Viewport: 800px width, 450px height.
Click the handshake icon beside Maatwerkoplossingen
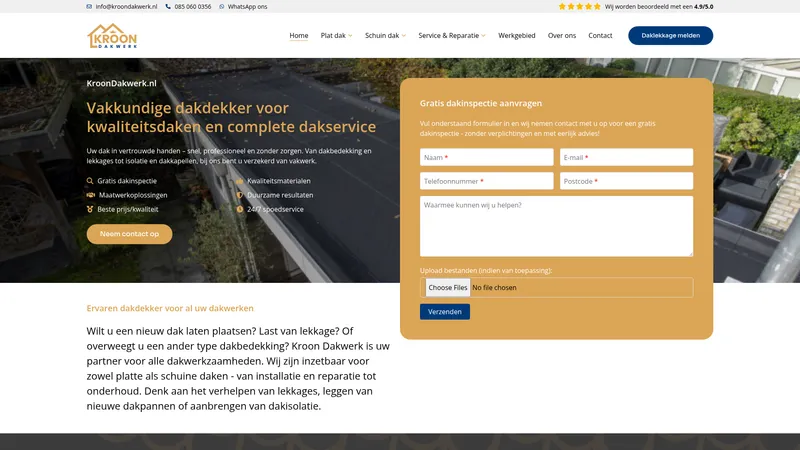91,195
